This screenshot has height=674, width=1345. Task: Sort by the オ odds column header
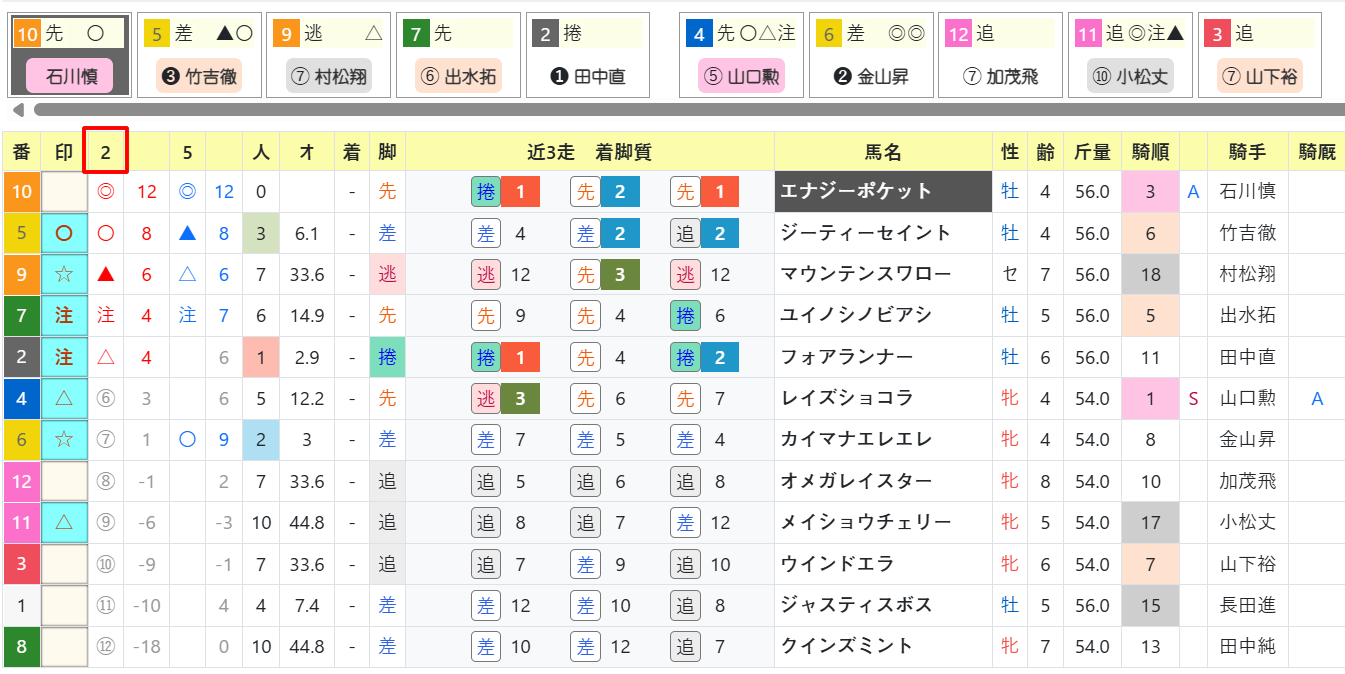click(x=306, y=153)
